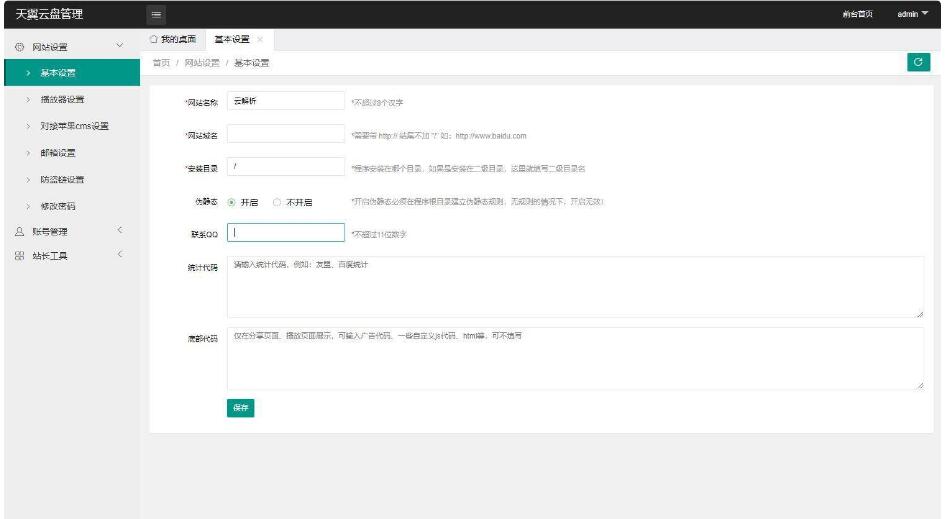Open the admin user dropdown
The height and width of the screenshot is (519, 945).
point(914,14)
